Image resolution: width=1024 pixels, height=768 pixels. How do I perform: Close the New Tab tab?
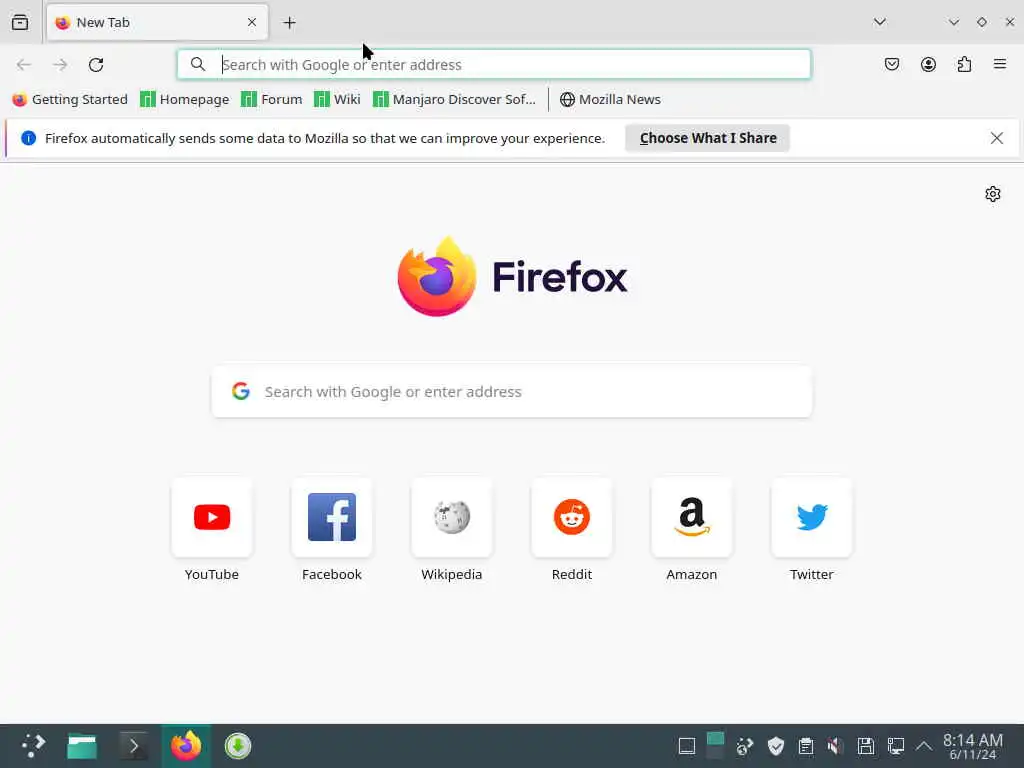(252, 22)
